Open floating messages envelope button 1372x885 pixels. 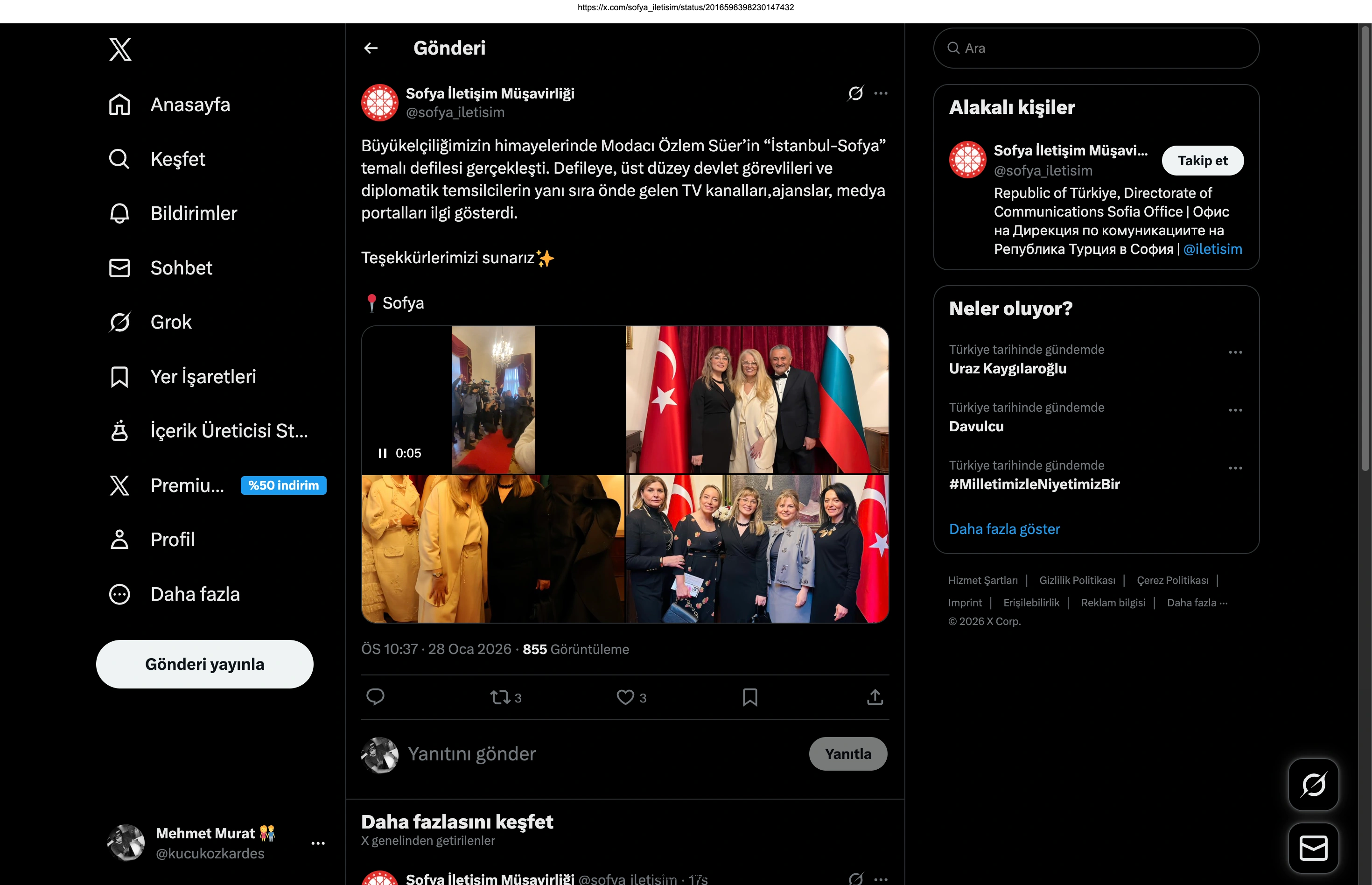pos(1313,848)
